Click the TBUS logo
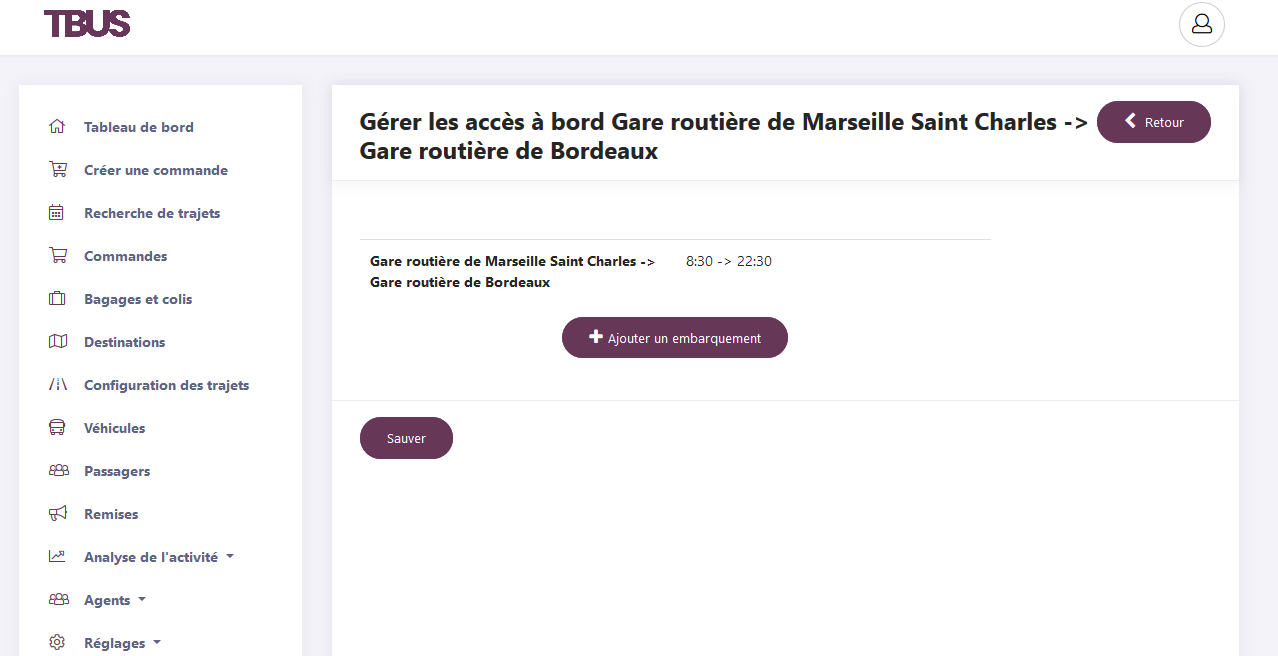 (87, 24)
